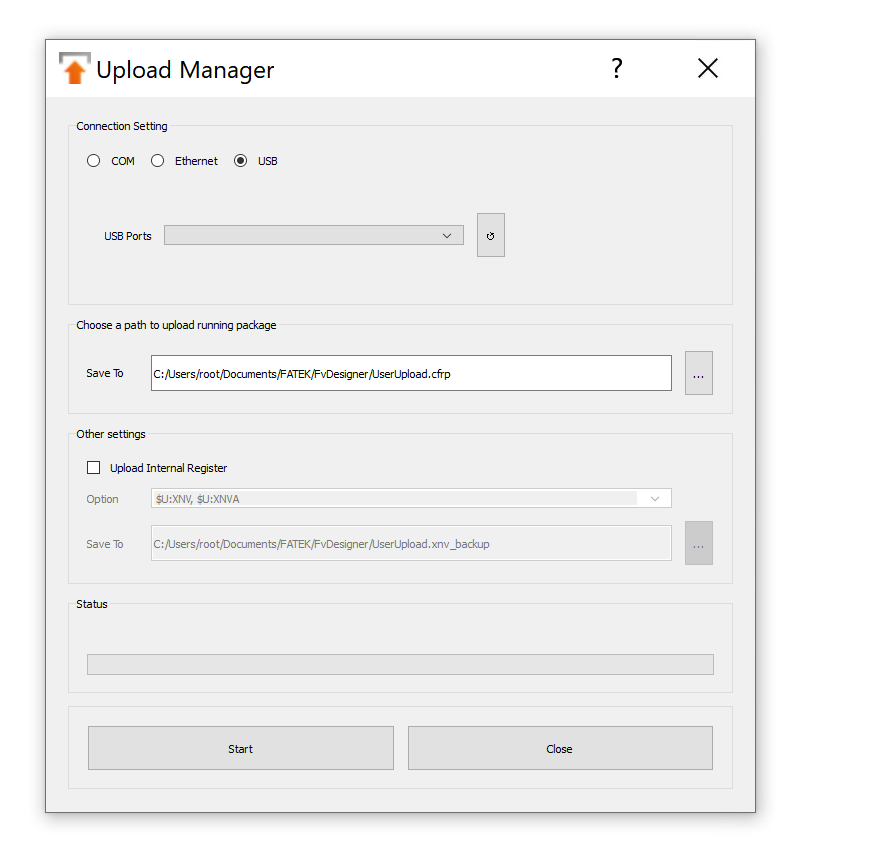Browse for the xnv_backup register save location

coord(698,544)
